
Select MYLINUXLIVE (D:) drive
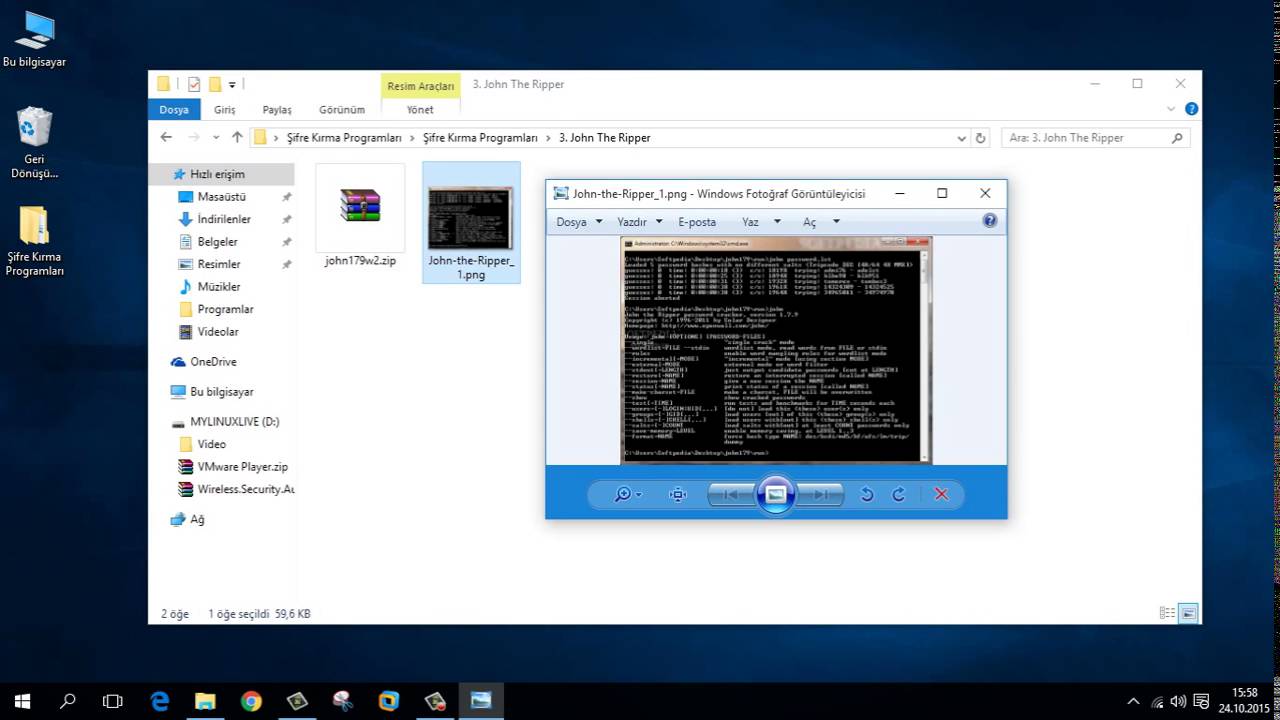[234, 422]
